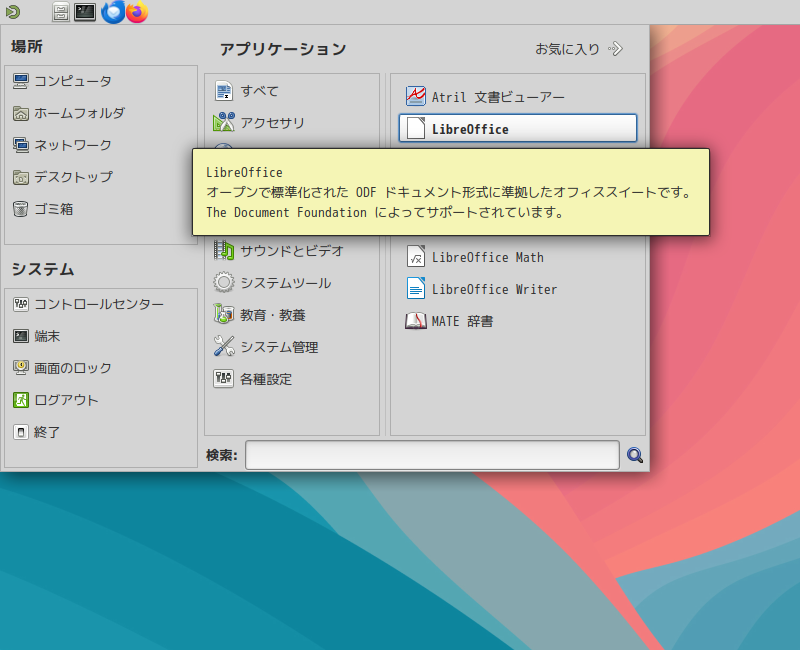800x650 pixels.
Task: Open Thunderbird from the top panel
Action: coord(113,12)
